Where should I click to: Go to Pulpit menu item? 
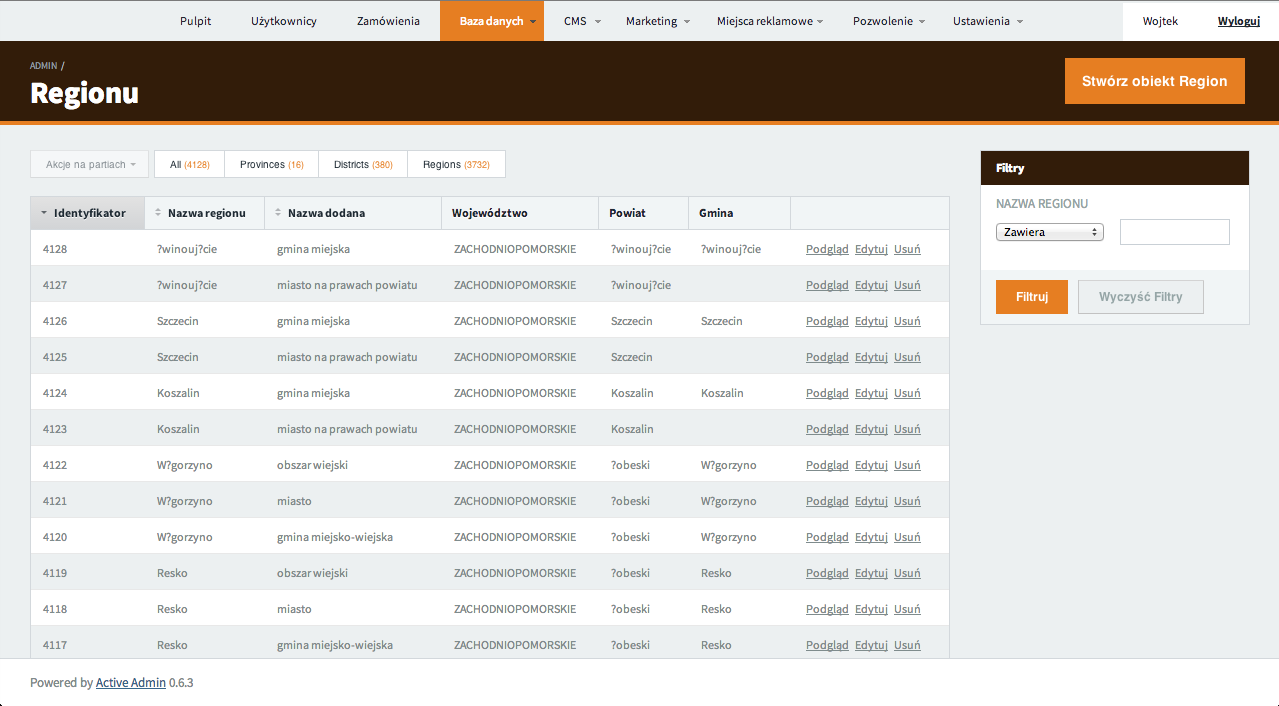pyautogui.click(x=196, y=21)
